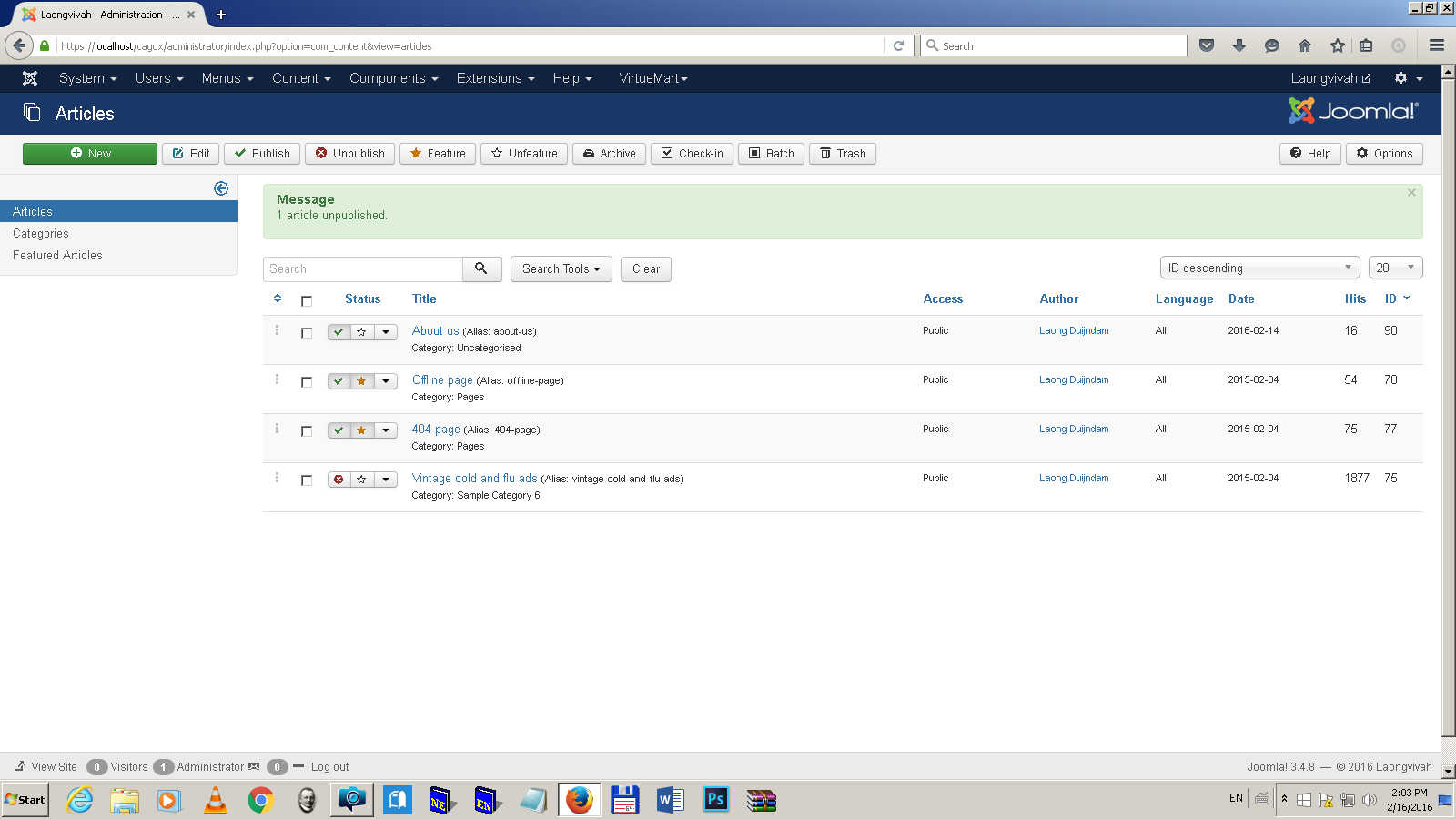
Task: Open the System menu
Action: [88, 78]
